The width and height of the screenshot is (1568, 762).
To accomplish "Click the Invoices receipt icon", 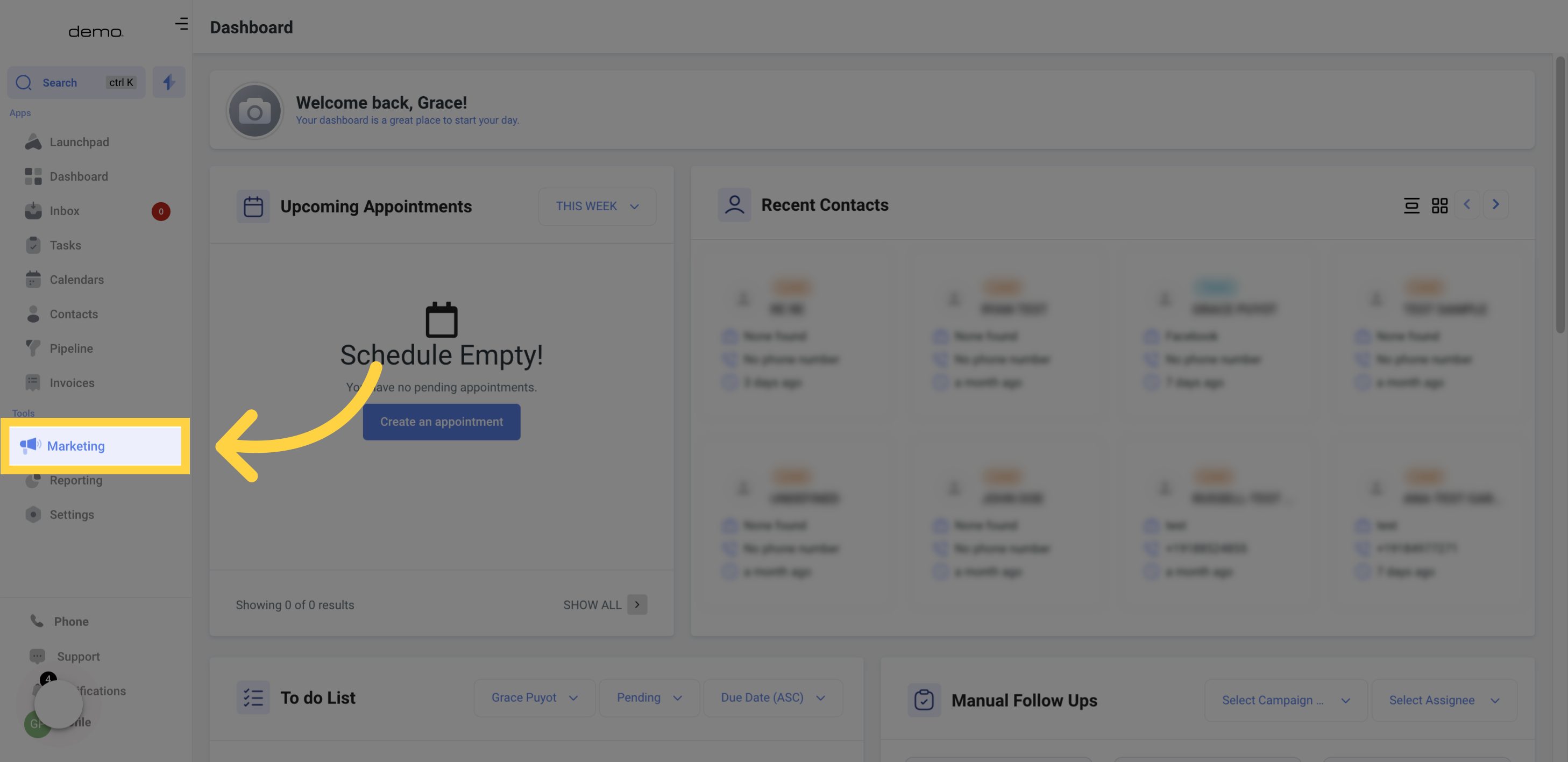I will (33, 383).
